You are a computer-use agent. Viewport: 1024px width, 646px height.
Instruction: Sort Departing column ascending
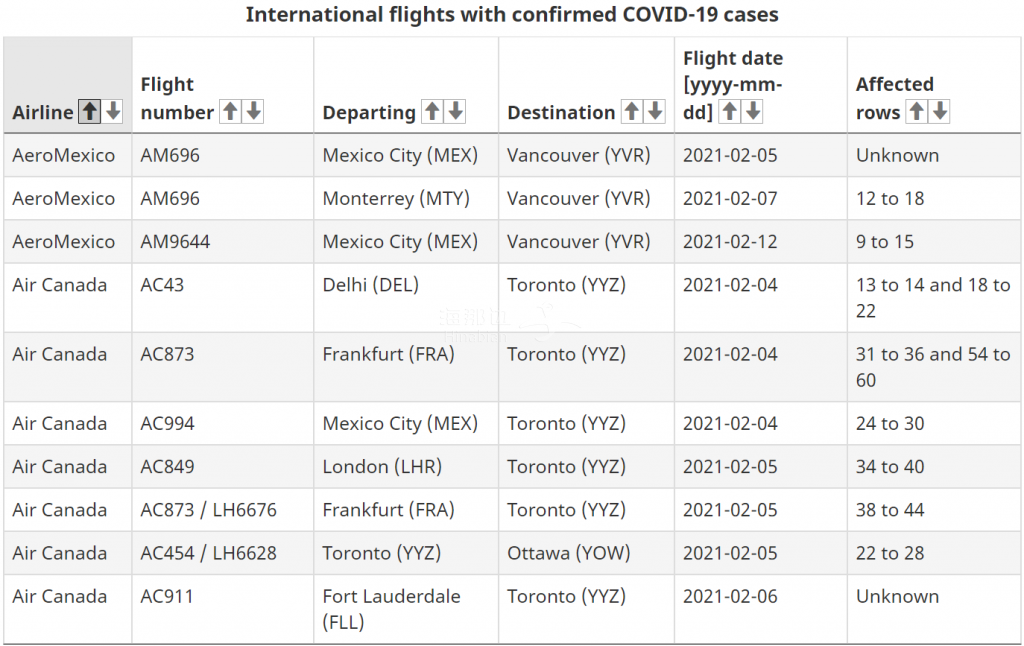(432, 112)
